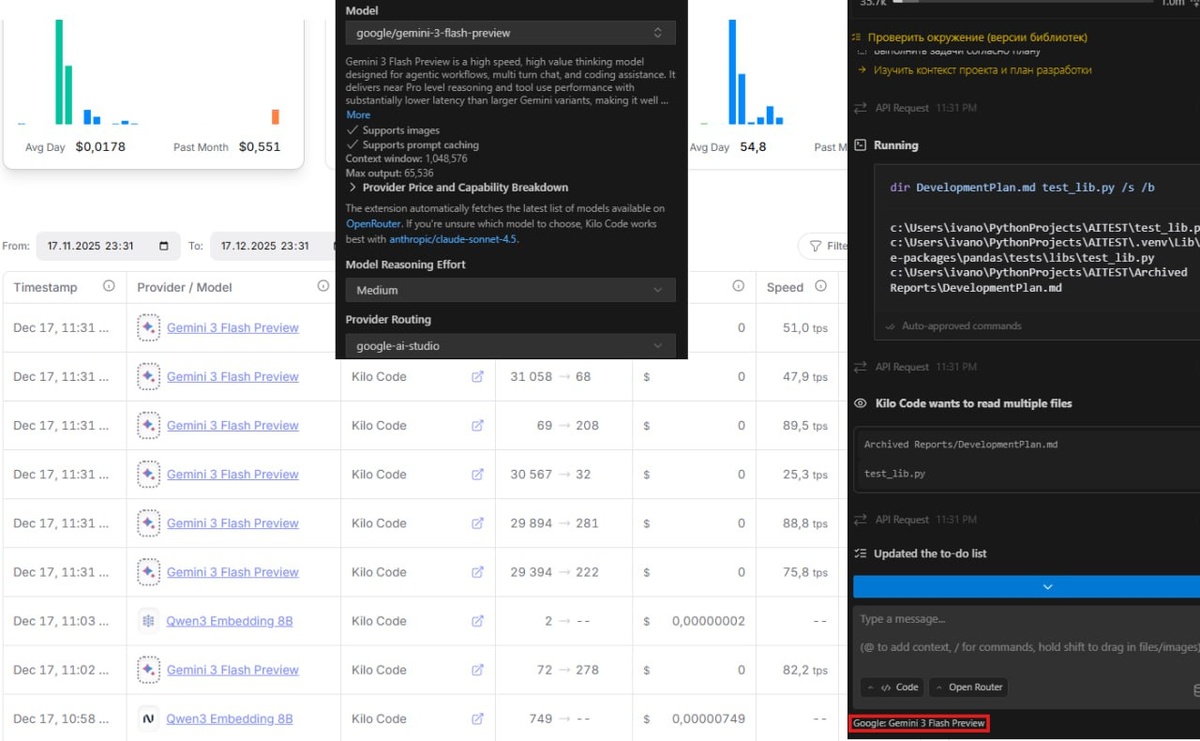Click cost cell '0,00000002'
The image size is (1200, 741).
click(x=708, y=621)
